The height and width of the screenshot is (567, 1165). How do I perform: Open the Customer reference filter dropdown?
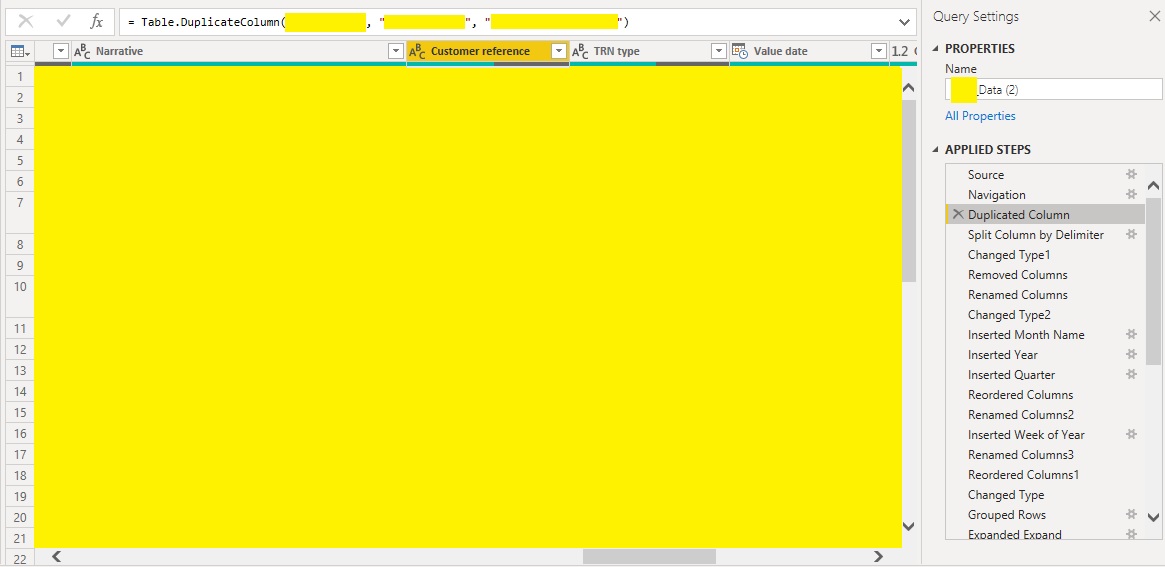[559, 51]
